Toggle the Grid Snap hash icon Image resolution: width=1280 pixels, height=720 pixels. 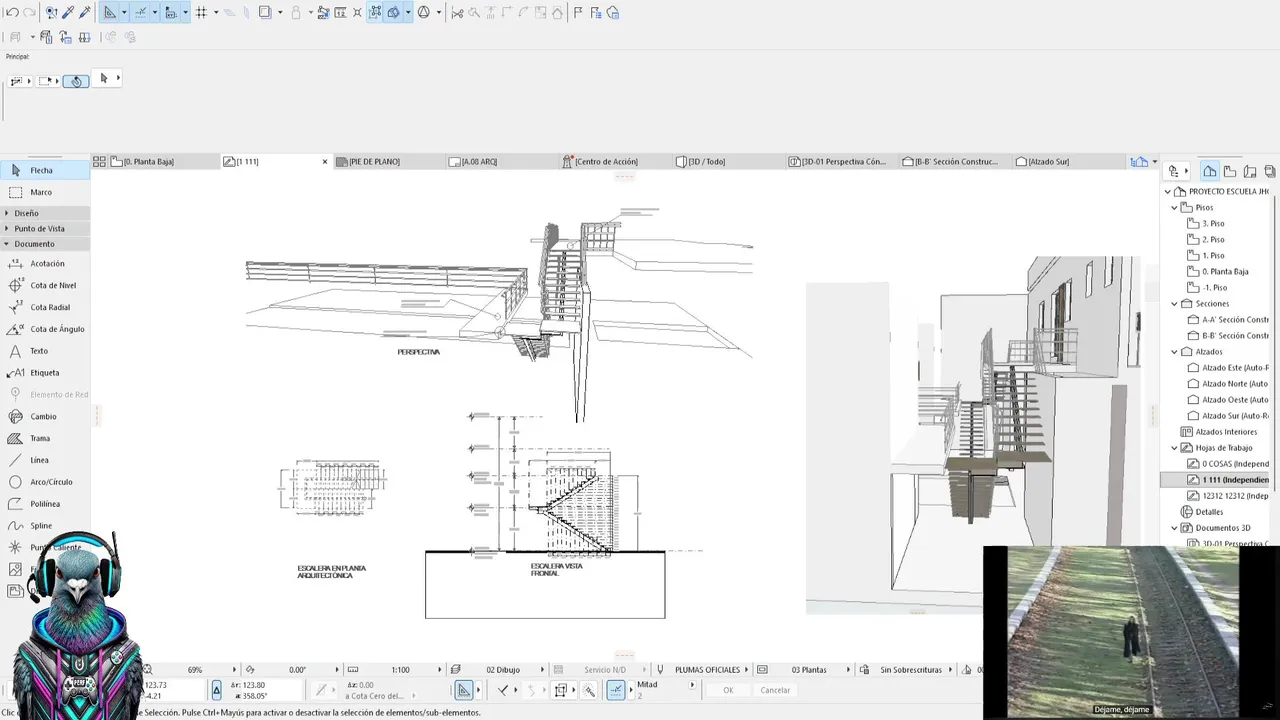[x=201, y=13]
